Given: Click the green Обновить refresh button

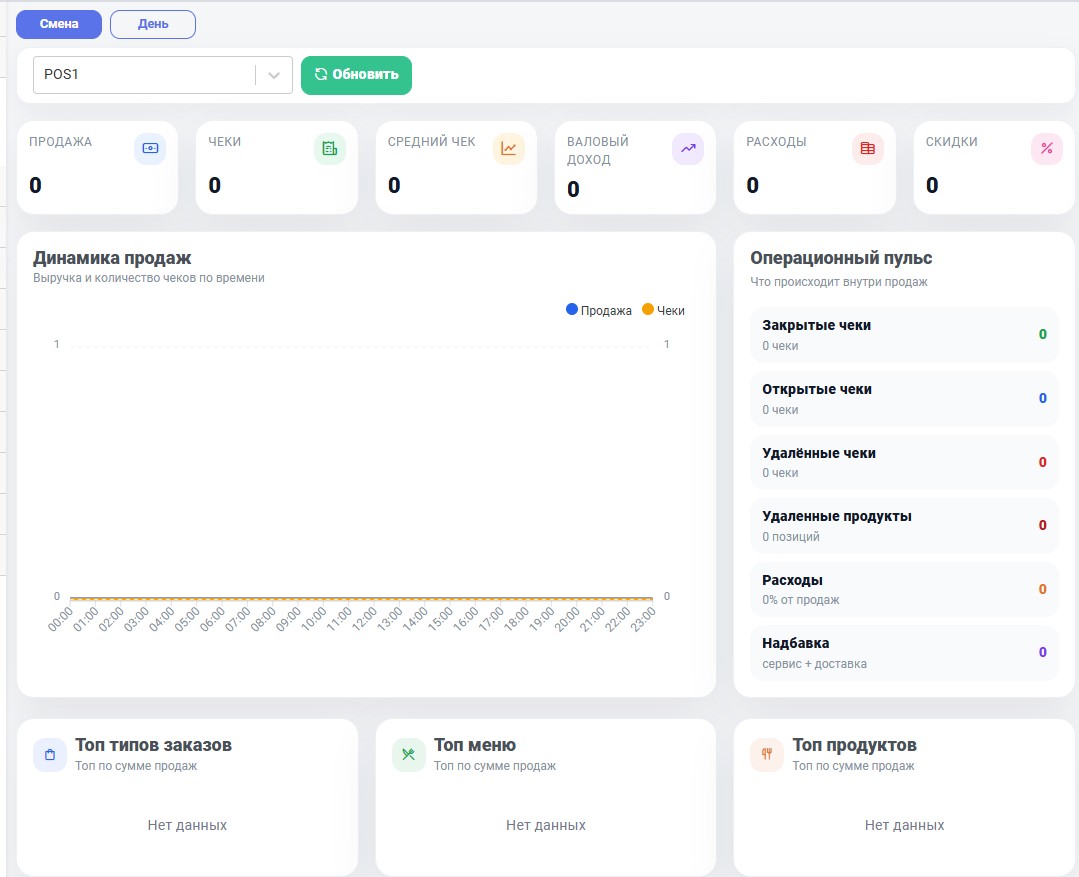Looking at the screenshot, I should click(356, 75).
